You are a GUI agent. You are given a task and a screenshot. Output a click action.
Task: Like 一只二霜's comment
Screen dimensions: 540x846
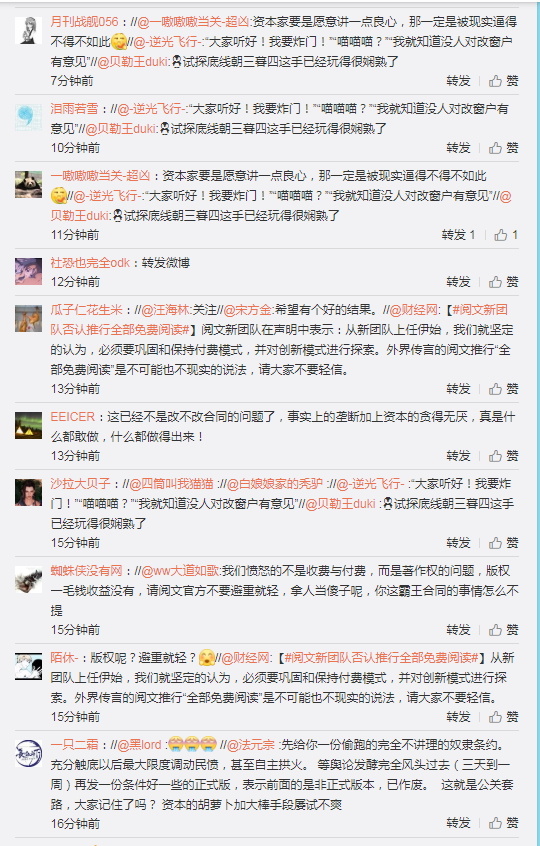(x=504, y=823)
